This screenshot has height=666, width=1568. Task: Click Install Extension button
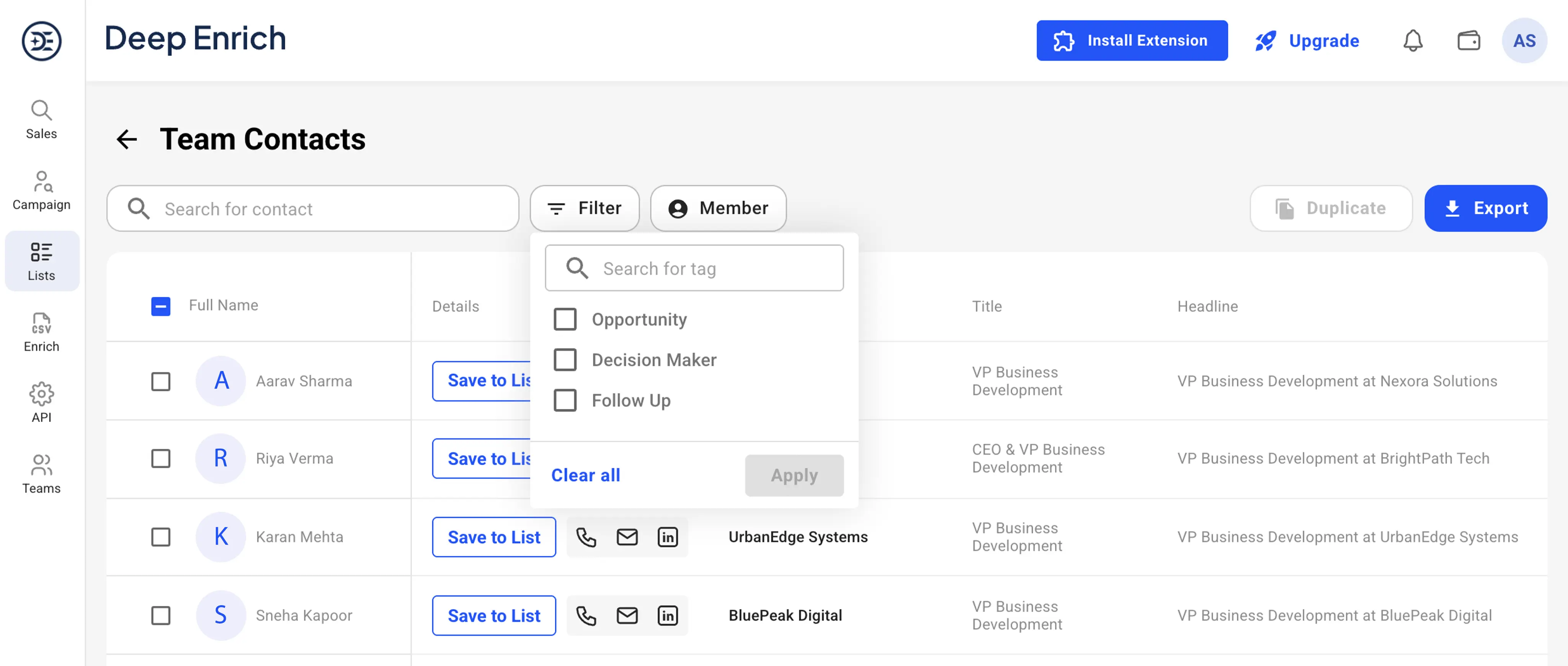click(x=1132, y=41)
